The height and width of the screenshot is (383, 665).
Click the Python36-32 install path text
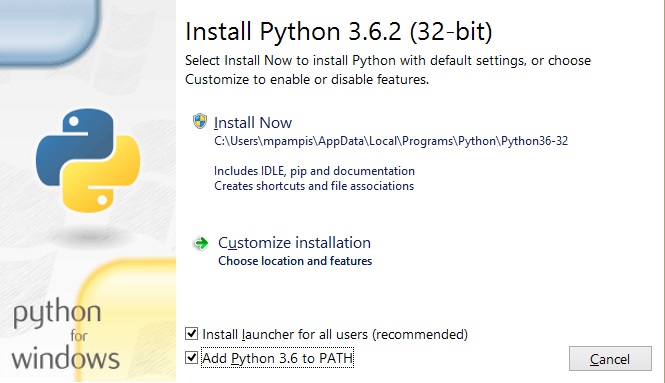pyautogui.click(x=391, y=141)
